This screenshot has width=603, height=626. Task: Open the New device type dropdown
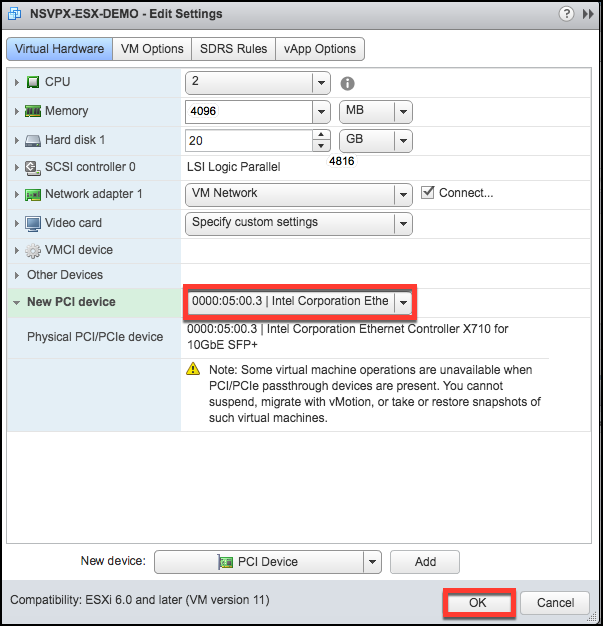point(372,562)
